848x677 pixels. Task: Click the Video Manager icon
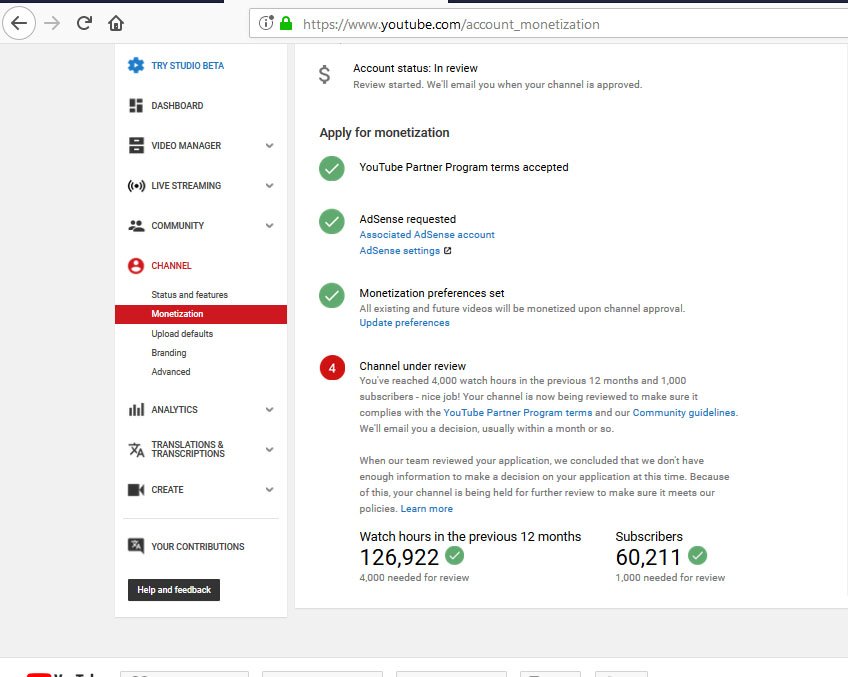pyautogui.click(x=136, y=145)
